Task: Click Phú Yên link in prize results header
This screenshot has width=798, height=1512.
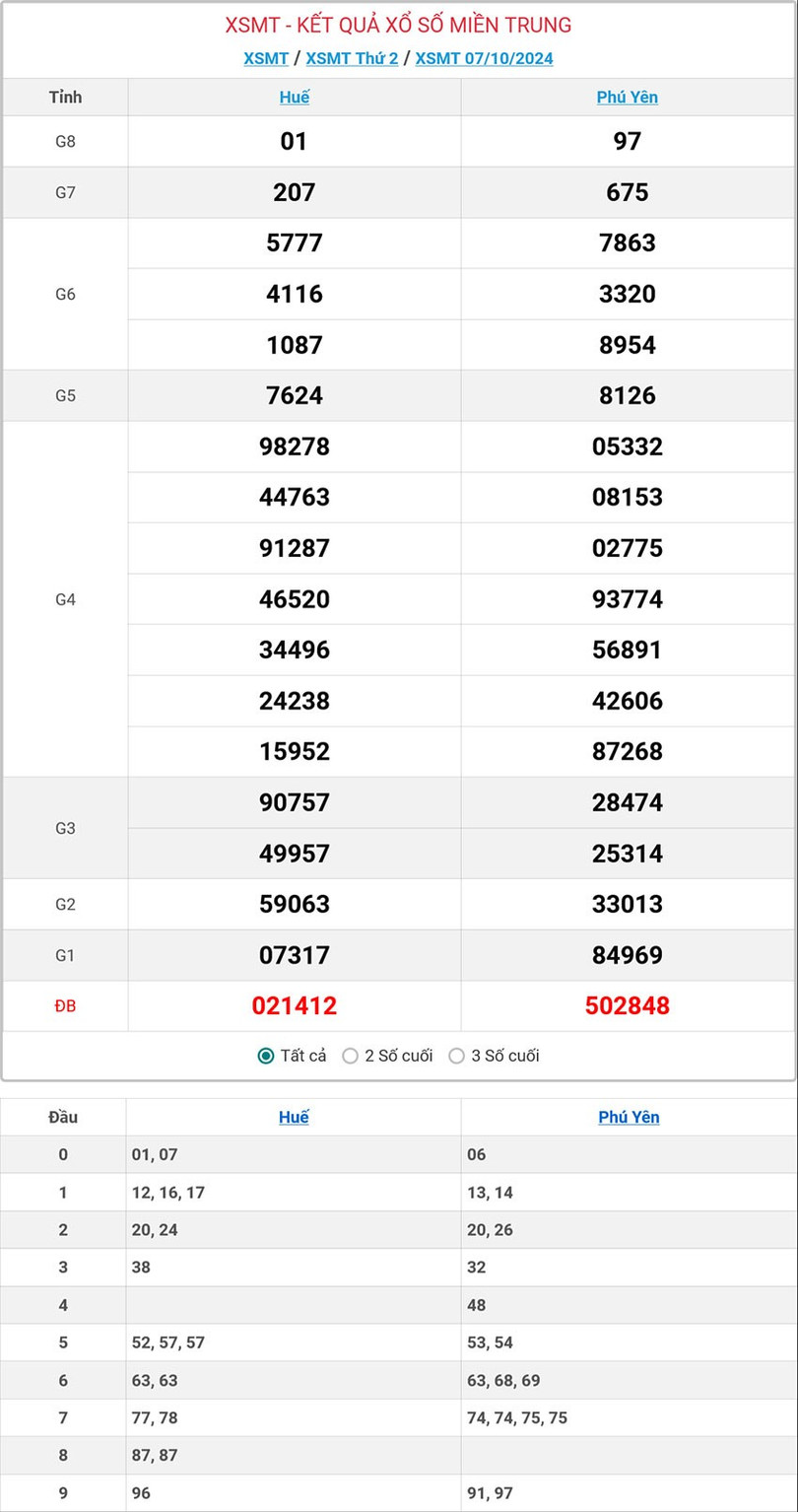Action: pos(628,97)
